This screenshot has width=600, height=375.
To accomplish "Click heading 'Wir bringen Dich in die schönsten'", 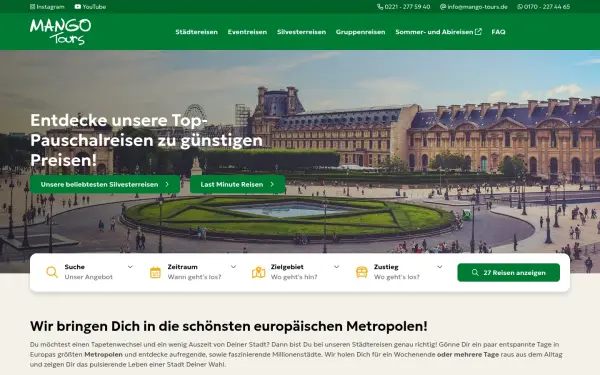I will (x=228, y=326).
